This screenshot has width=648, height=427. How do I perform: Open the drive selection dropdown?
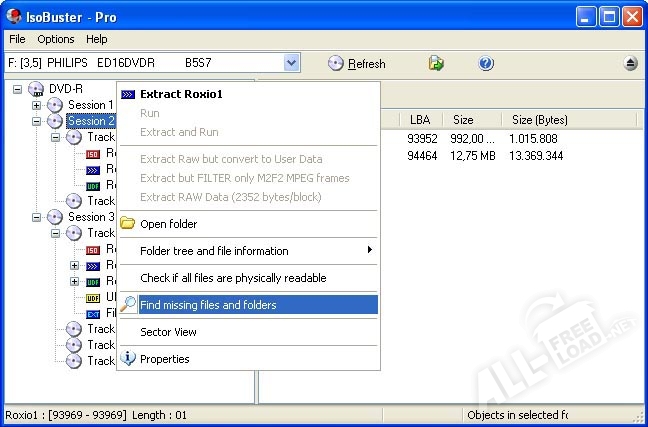click(291, 63)
